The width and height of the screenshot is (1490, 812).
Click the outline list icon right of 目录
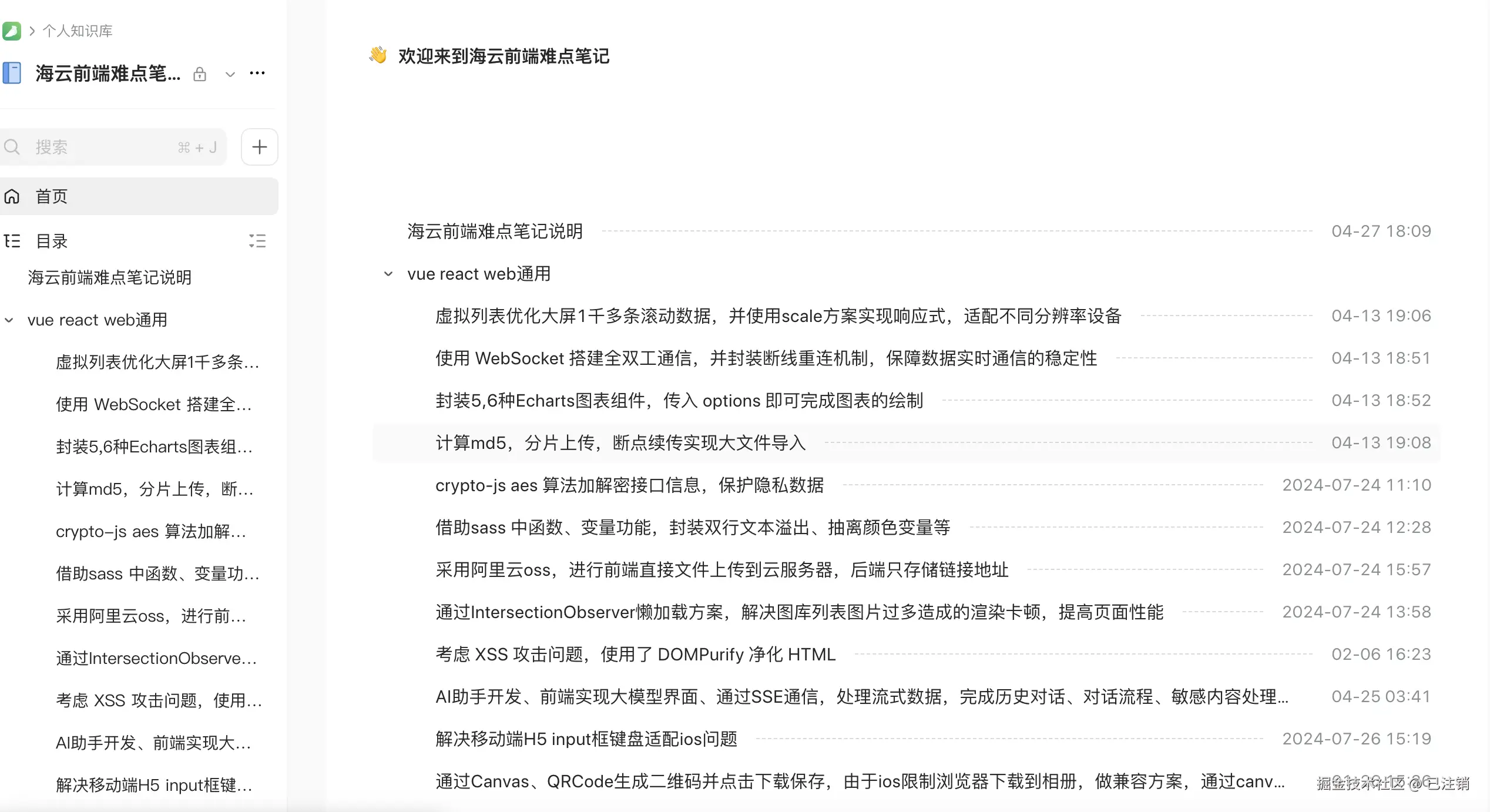tap(257, 241)
